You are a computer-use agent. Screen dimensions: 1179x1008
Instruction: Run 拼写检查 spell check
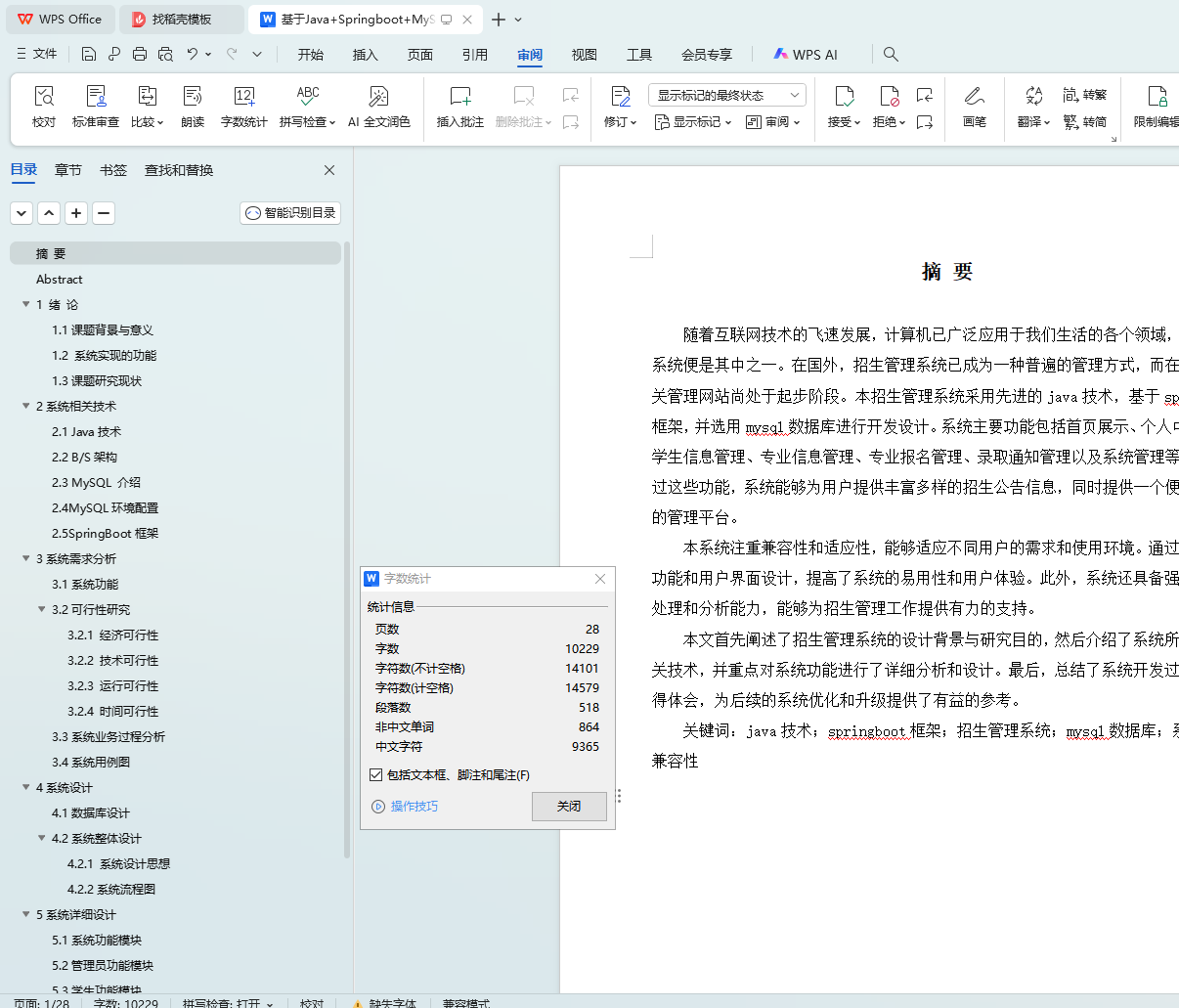coord(307,107)
